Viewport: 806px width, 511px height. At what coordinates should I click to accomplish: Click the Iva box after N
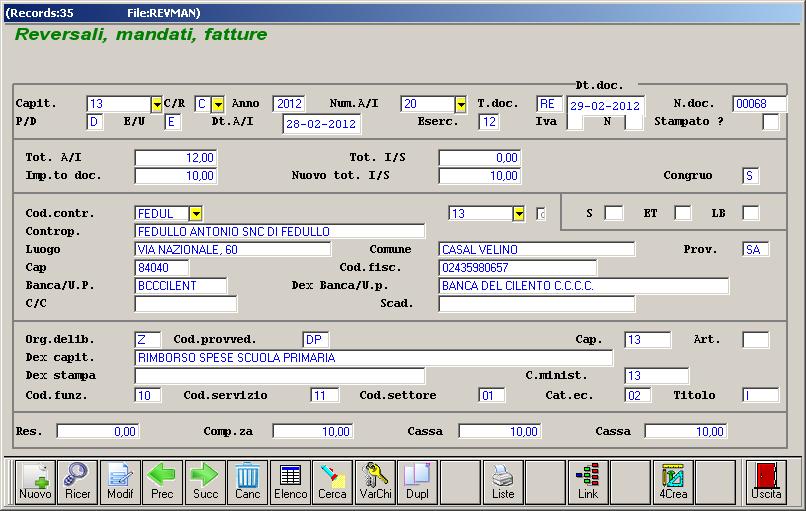(x=634, y=122)
